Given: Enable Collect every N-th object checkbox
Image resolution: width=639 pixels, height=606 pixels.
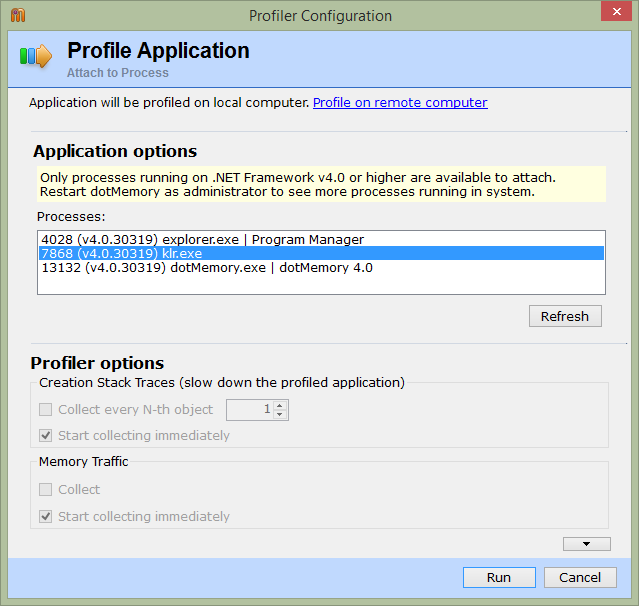Looking at the screenshot, I should (45, 409).
